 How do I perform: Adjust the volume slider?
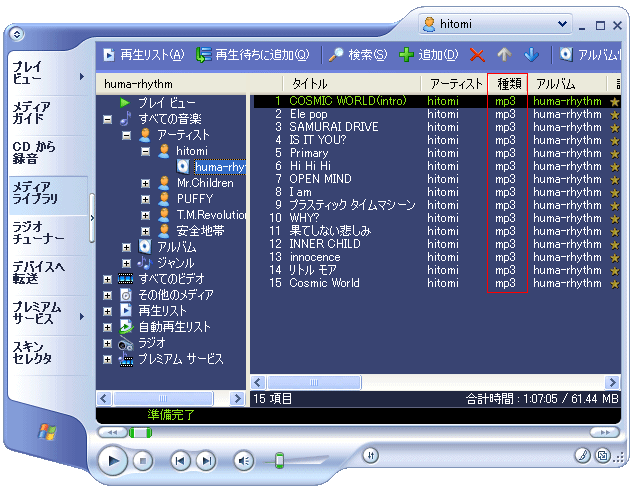tap(279, 460)
